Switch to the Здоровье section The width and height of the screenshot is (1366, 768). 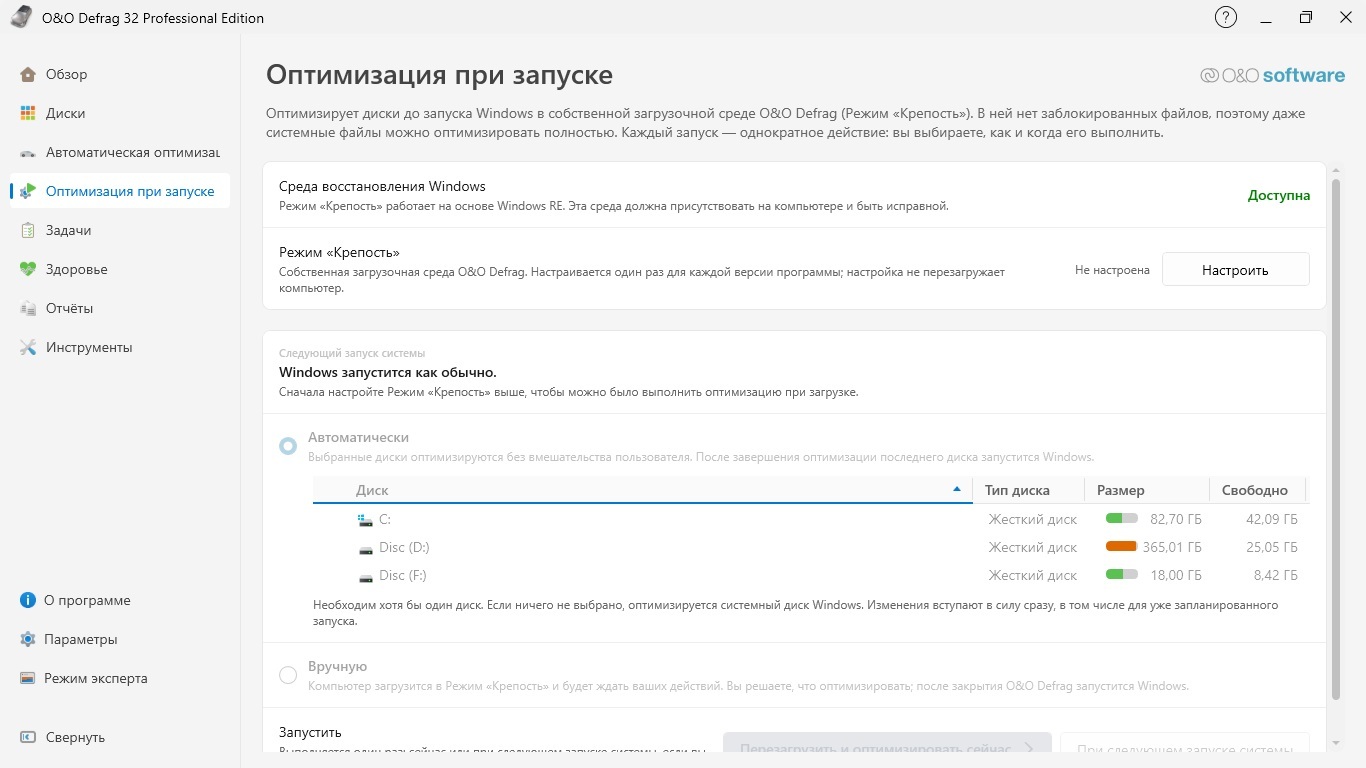120,269
